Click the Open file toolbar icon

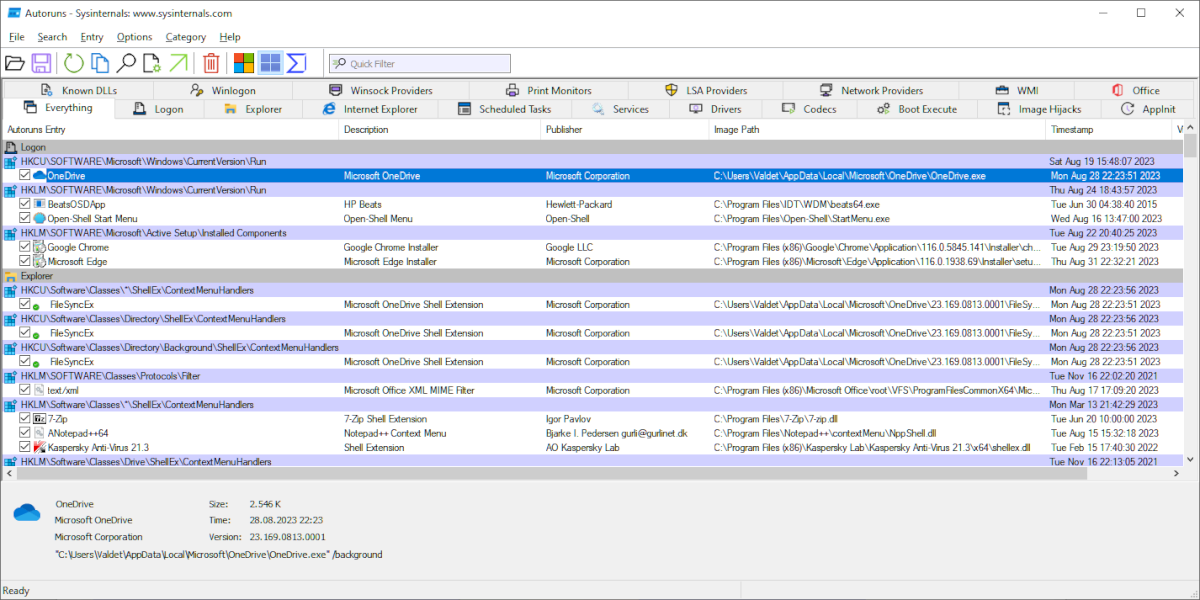point(15,64)
